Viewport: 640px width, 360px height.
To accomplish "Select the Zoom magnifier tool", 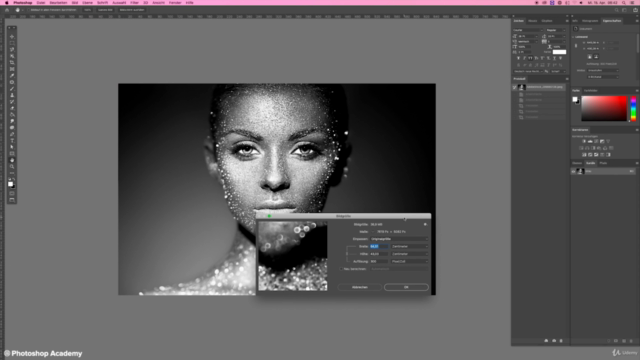I will [12, 167].
